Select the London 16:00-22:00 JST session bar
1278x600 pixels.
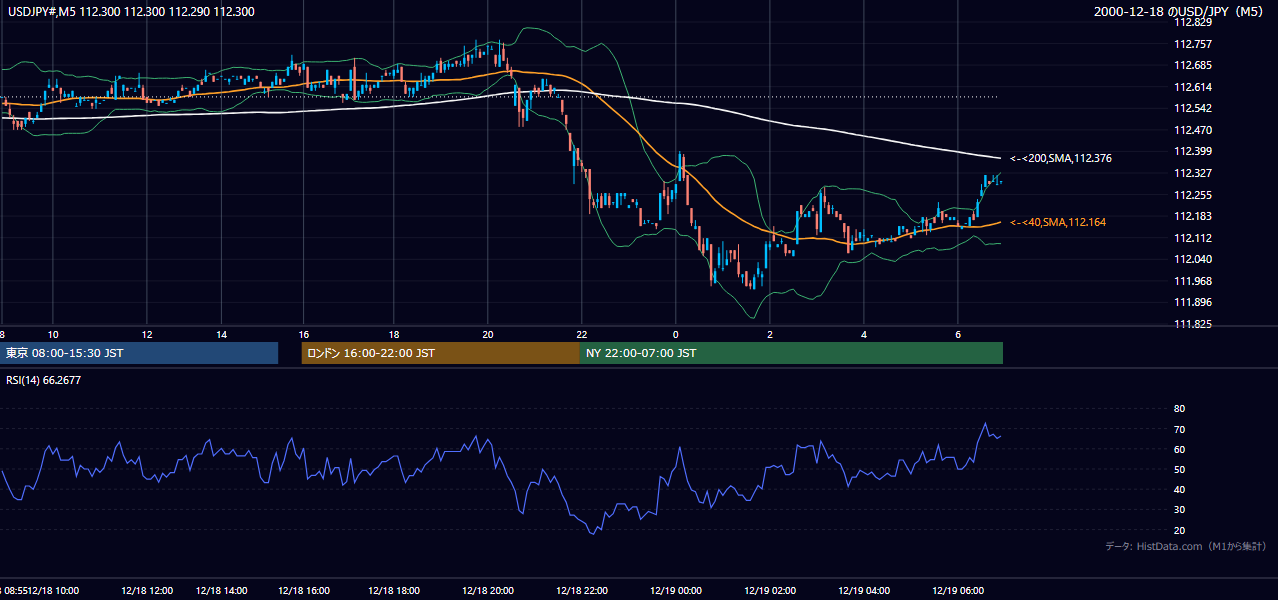coord(440,353)
